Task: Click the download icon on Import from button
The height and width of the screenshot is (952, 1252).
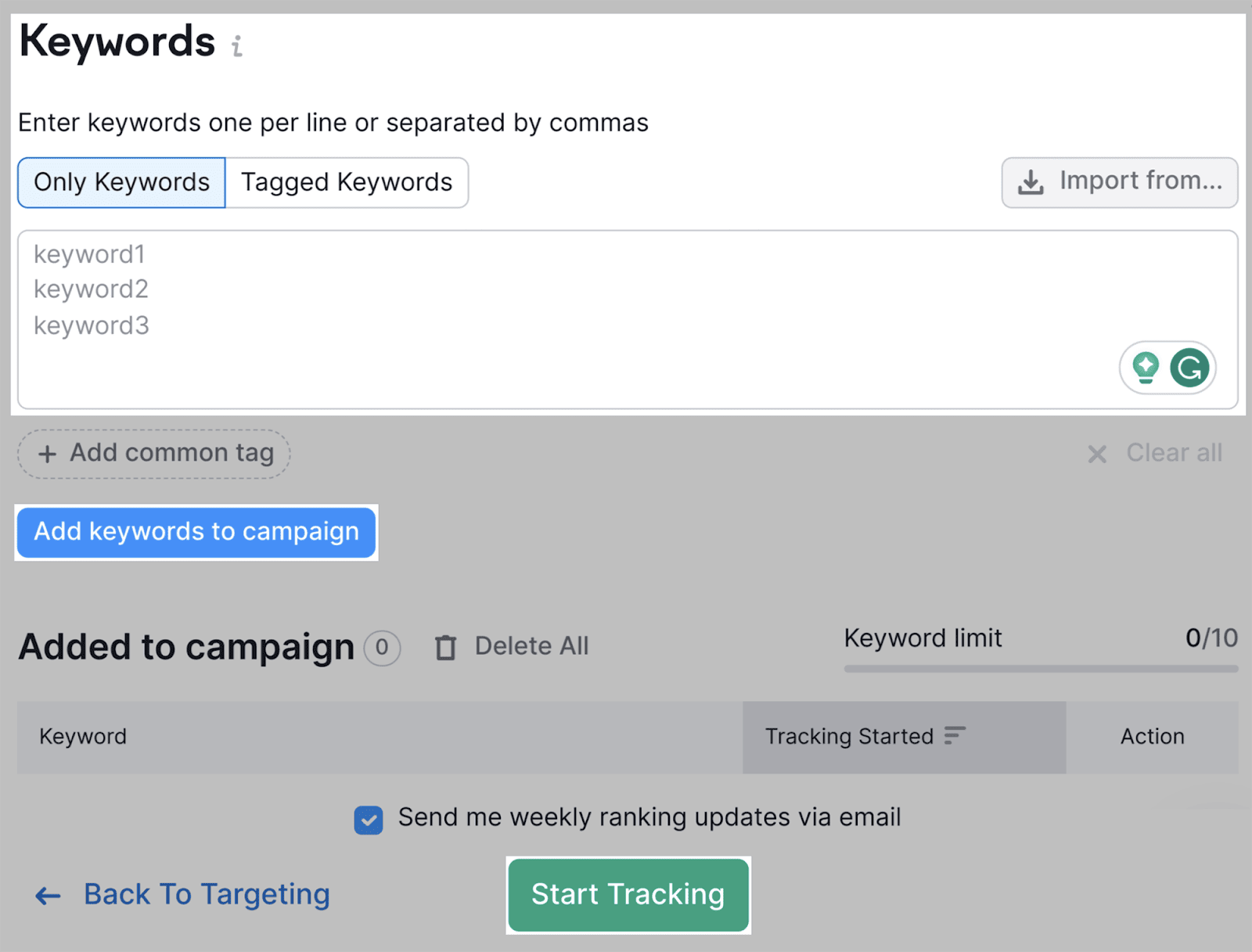Action: coord(1031,181)
